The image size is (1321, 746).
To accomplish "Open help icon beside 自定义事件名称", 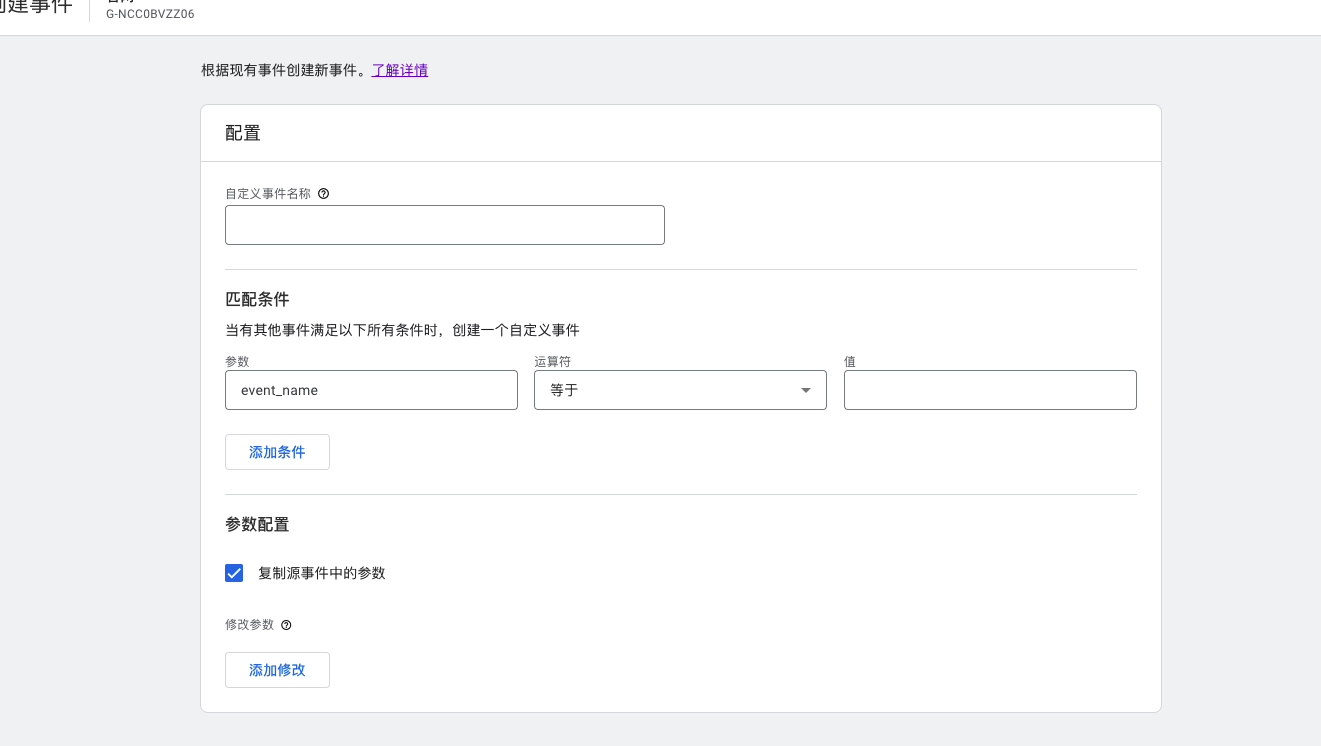I will (323, 194).
